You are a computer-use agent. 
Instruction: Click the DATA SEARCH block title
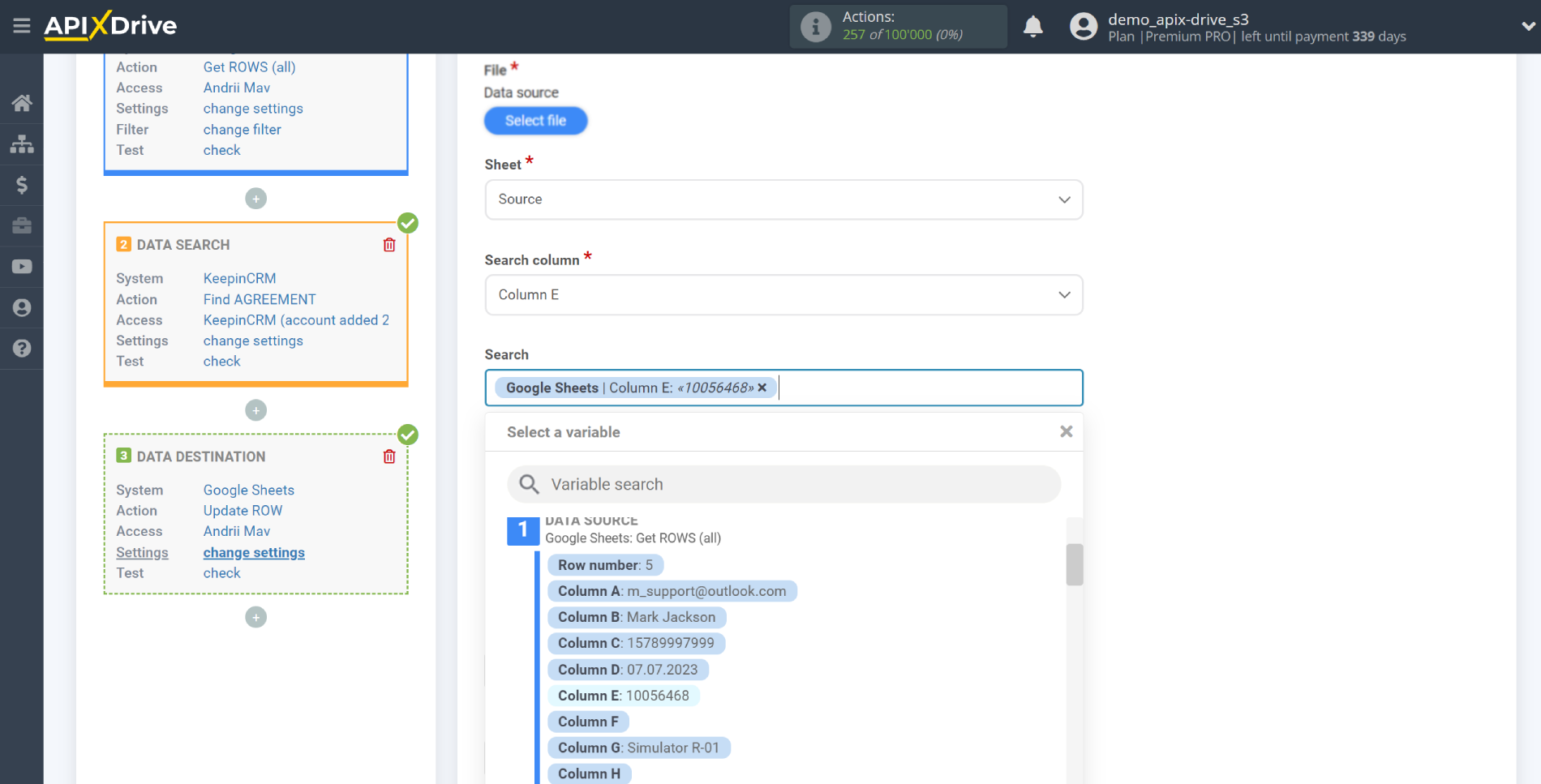click(x=183, y=245)
